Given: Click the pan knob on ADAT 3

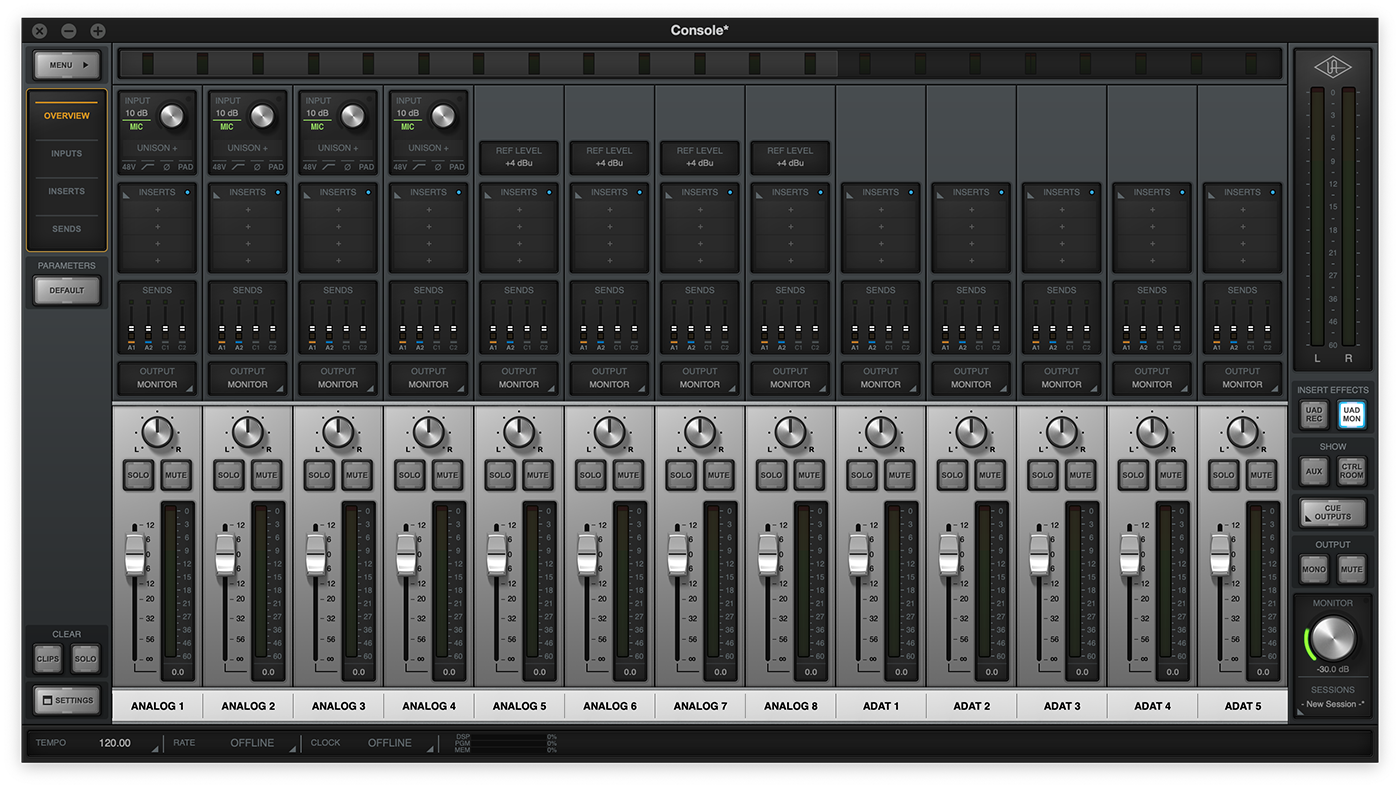Looking at the screenshot, I should (1062, 432).
